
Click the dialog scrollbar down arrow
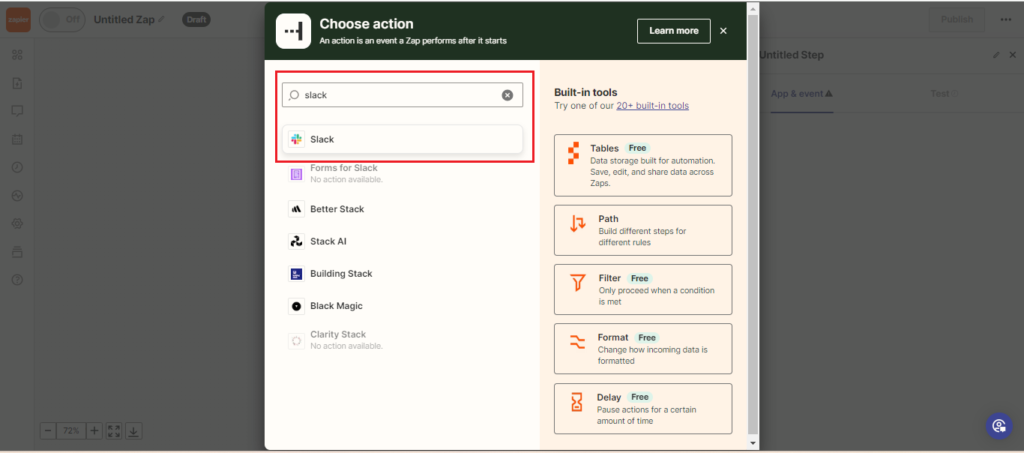(752, 443)
